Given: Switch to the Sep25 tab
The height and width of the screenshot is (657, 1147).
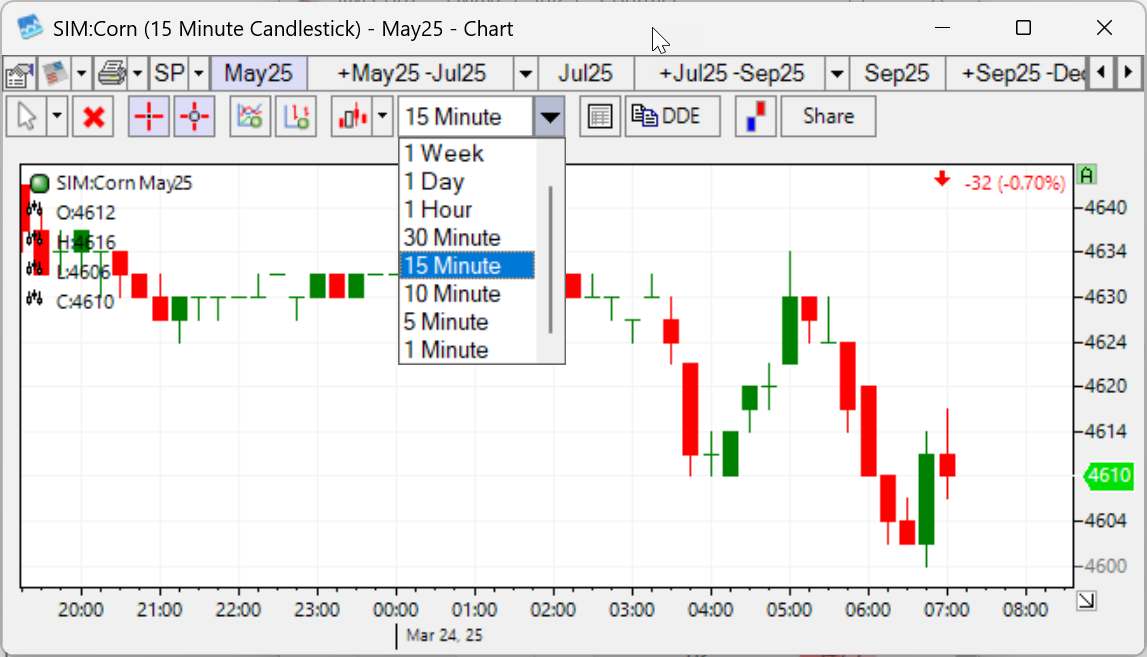Looking at the screenshot, I should coord(897,73).
